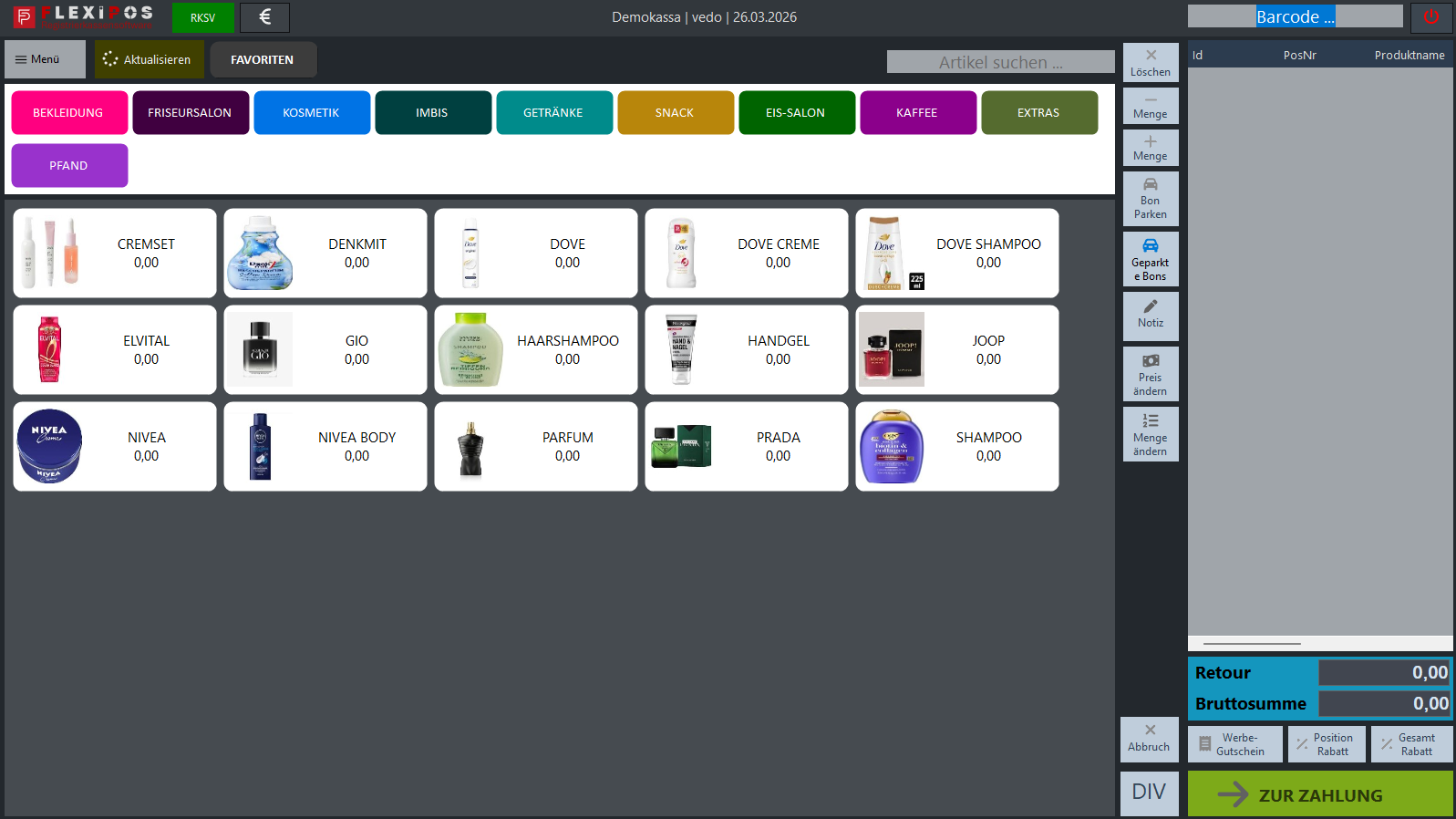Image resolution: width=1456 pixels, height=819 pixels.
Task: Toggle the green RKSV status button
Action: pyautogui.click(x=202, y=17)
